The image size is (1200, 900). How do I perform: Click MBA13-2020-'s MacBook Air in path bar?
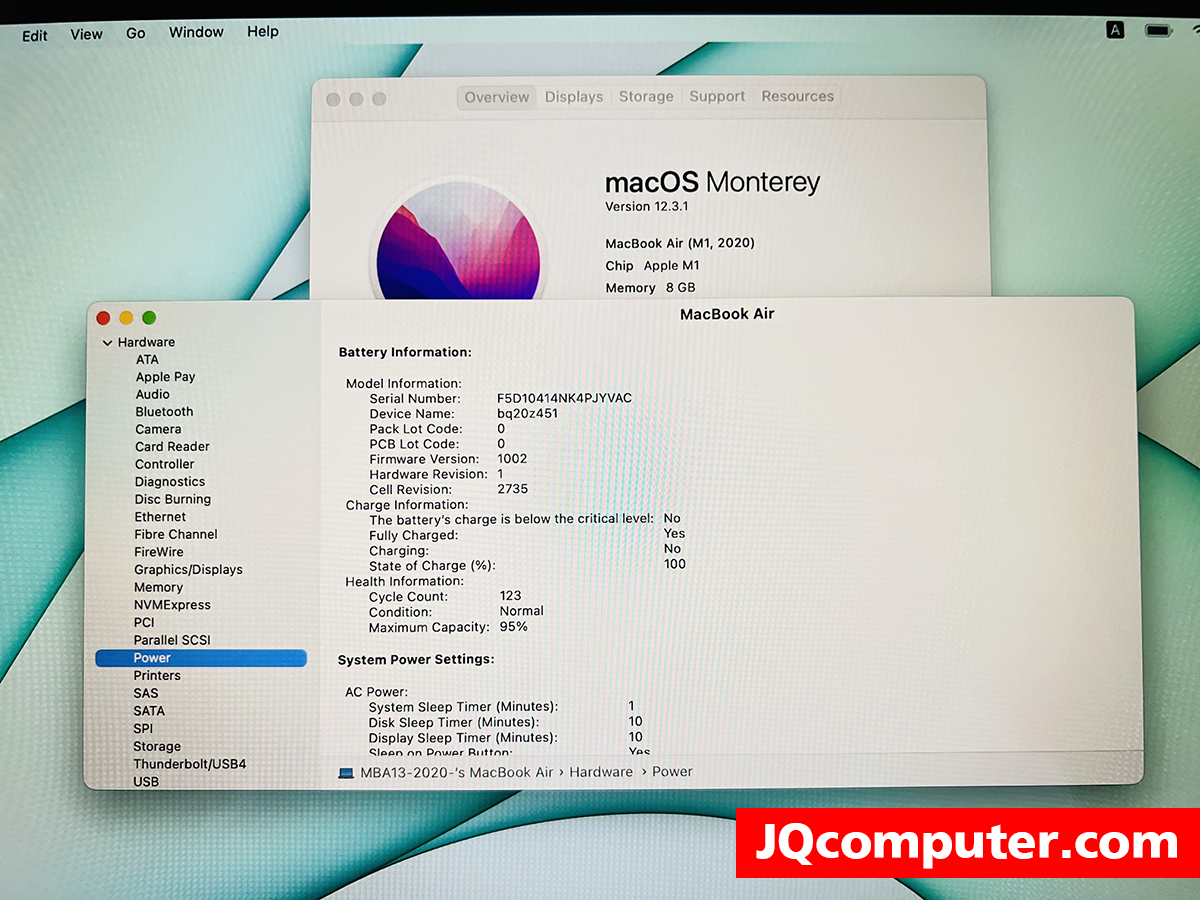457,772
